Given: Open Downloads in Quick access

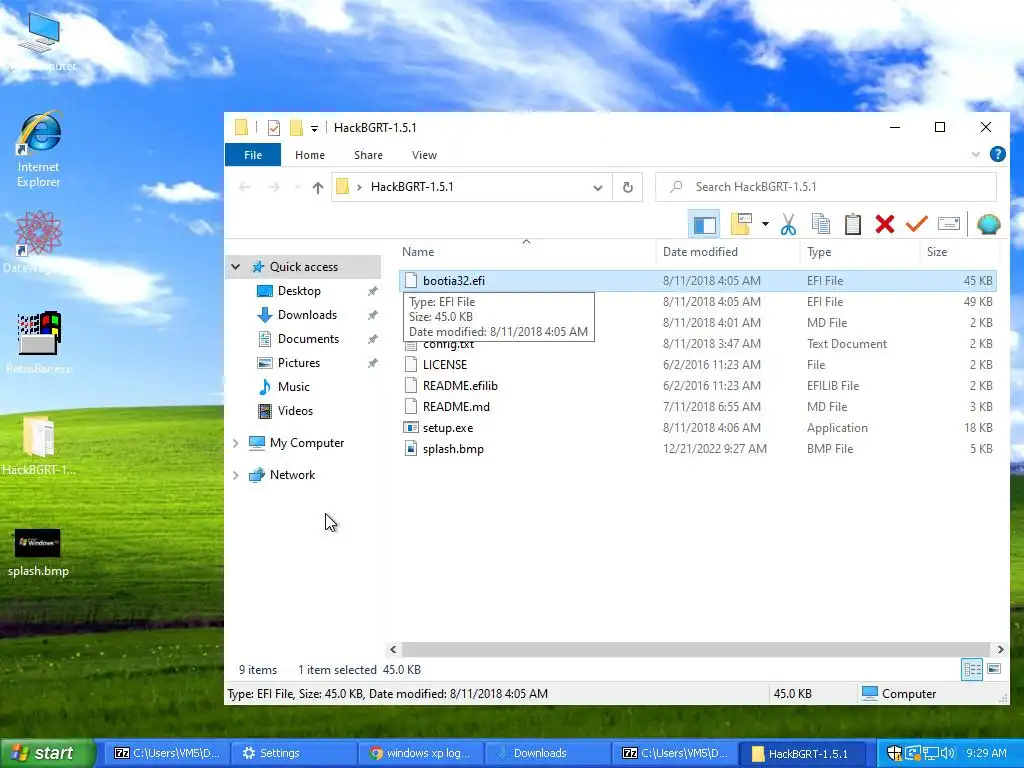Looking at the screenshot, I should tap(307, 315).
